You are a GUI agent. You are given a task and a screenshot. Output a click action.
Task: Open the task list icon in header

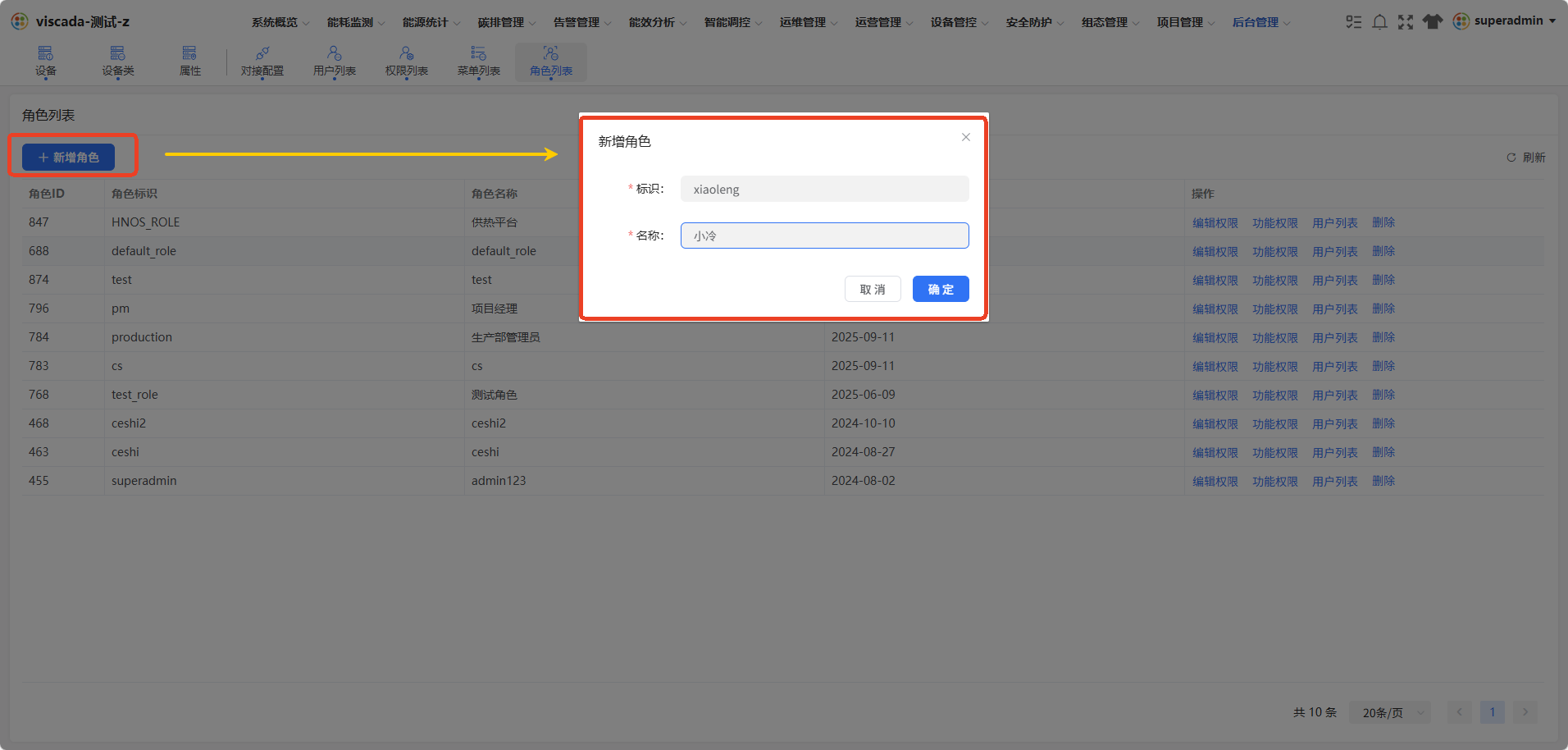[x=1354, y=21]
